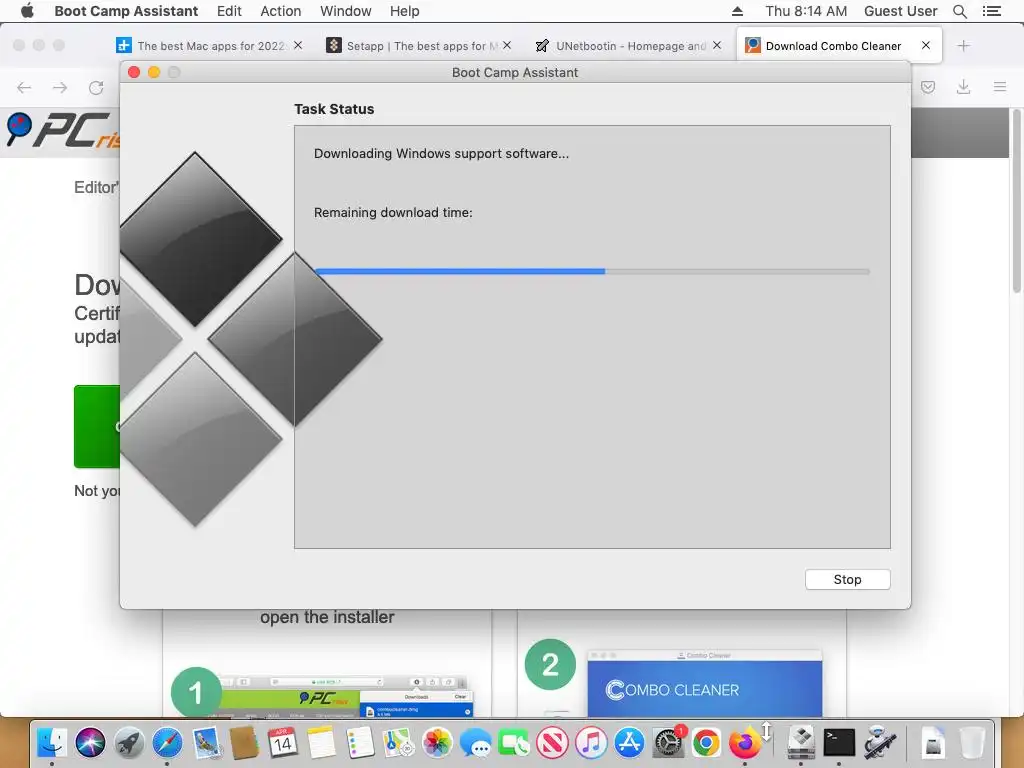The image size is (1024, 768).
Task: Click the Firefox page vertical scrollbar
Action: [1017, 202]
